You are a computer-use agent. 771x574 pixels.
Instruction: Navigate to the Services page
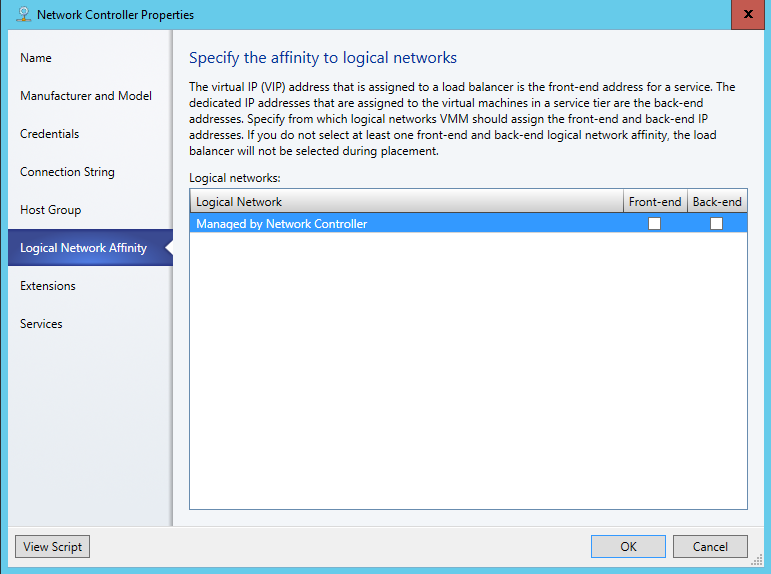[41, 324]
